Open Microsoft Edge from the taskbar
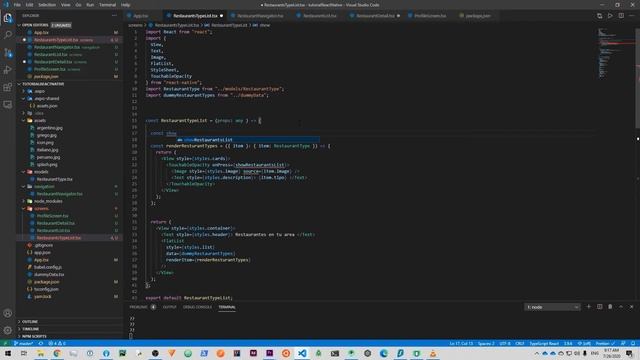 click(x=384, y=353)
